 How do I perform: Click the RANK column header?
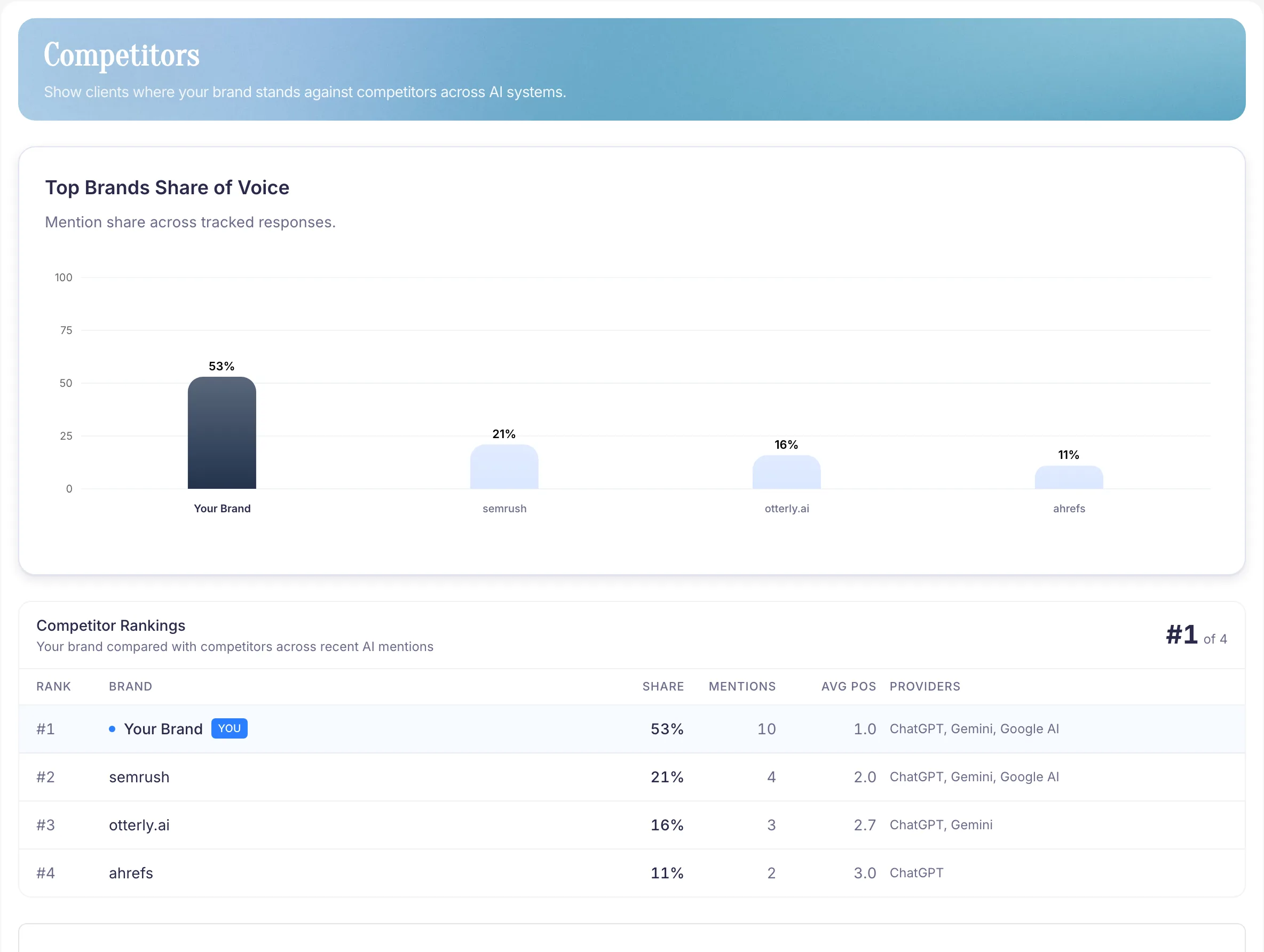(53, 686)
